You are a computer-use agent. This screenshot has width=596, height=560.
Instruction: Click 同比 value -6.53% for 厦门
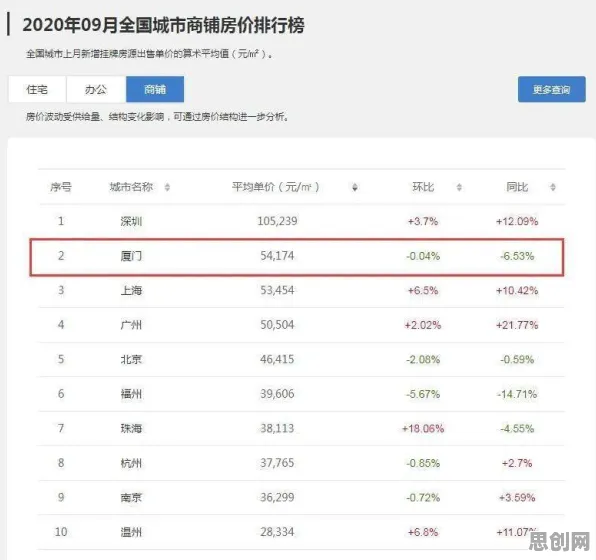click(517, 256)
